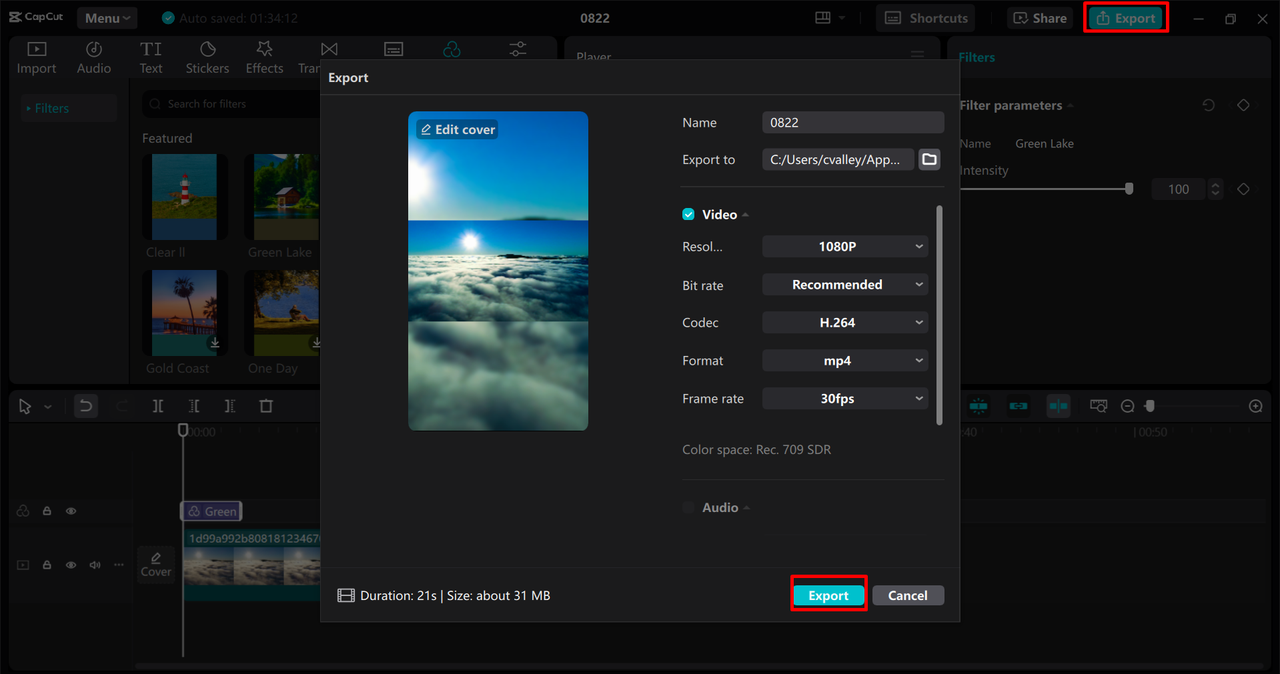Select the Green Lake filter thumbnail
Viewport: 1280px width, 674px height.
click(x=282, y=197)
